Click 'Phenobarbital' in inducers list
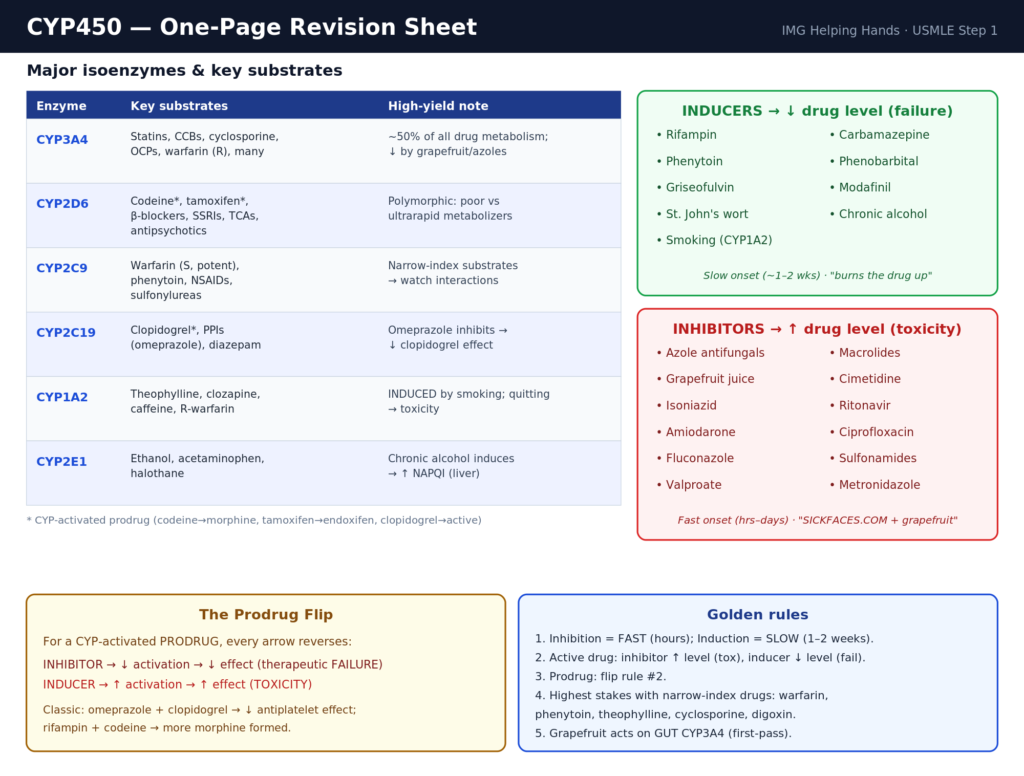Viewport: 1024px width, 776px height. coord(874,161)
